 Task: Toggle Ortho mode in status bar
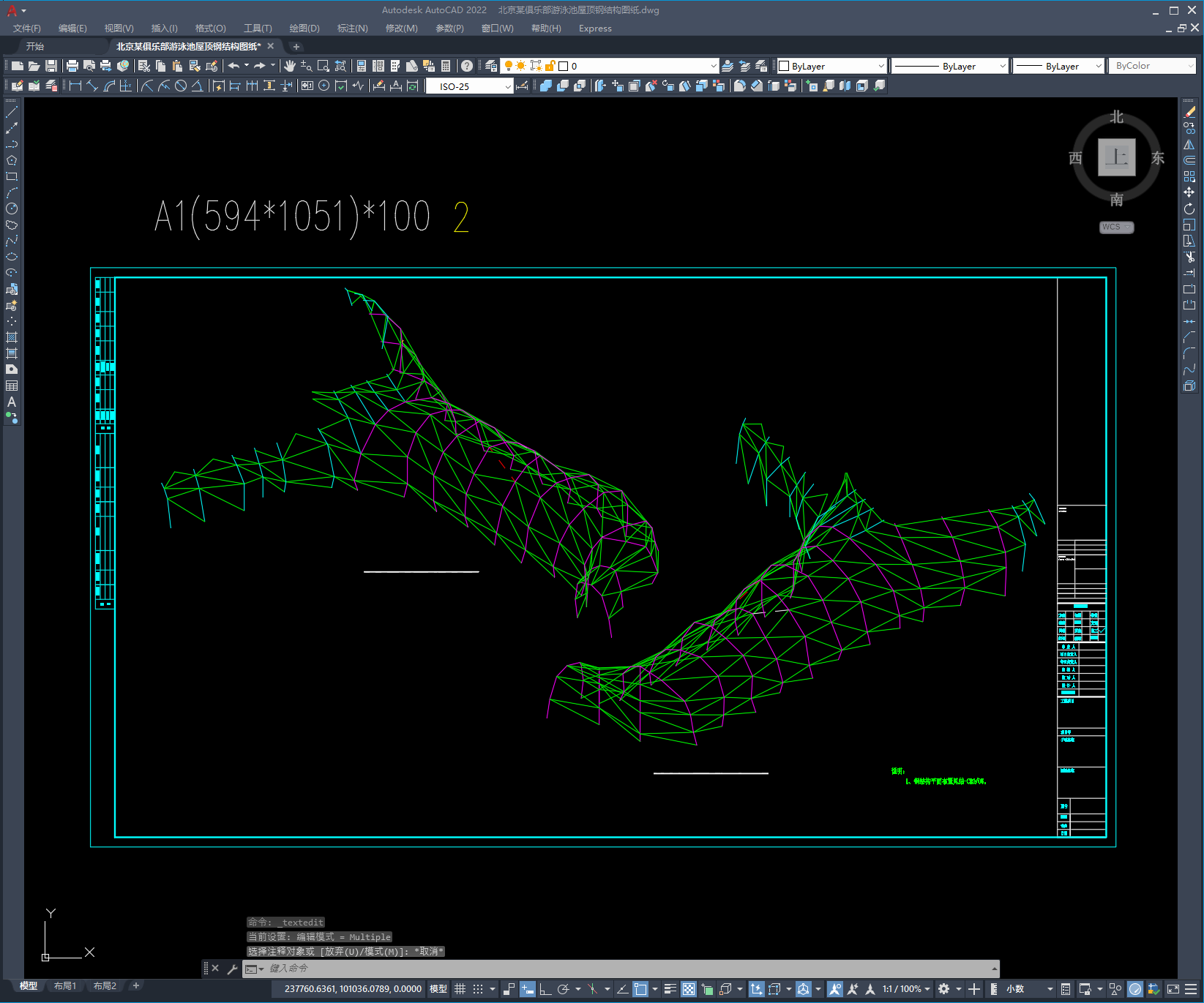[545, 989]
